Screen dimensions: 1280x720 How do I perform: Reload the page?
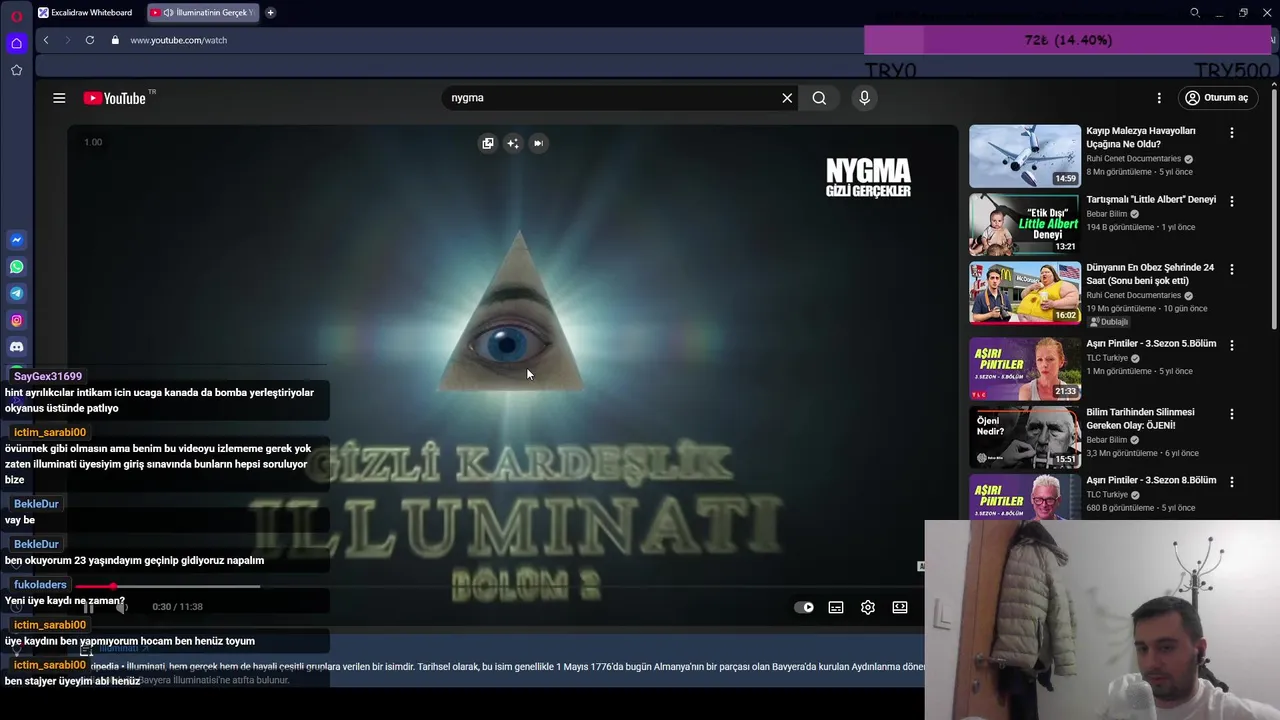click(90, 40)
